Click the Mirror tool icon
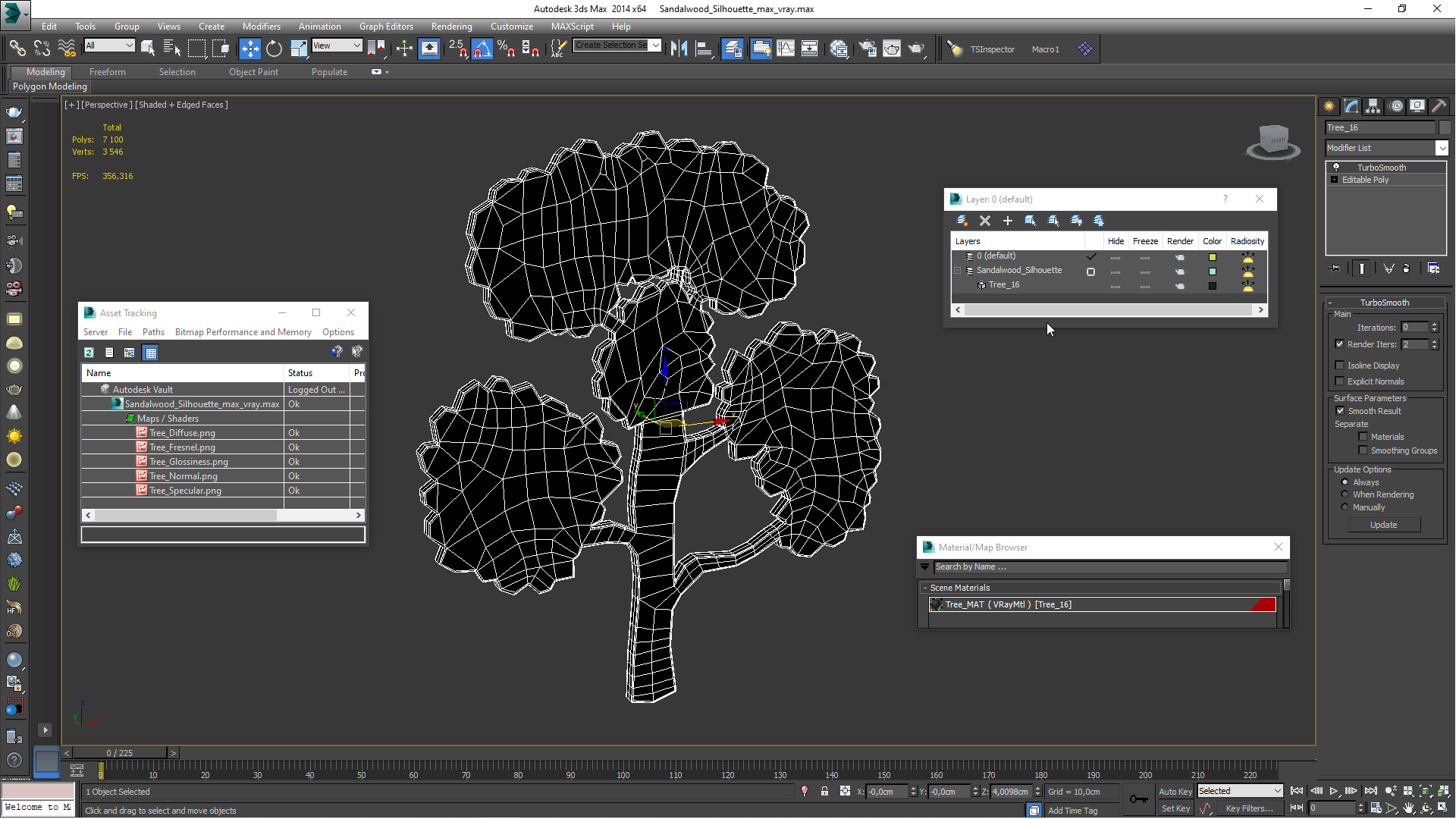 coord(679,49)
